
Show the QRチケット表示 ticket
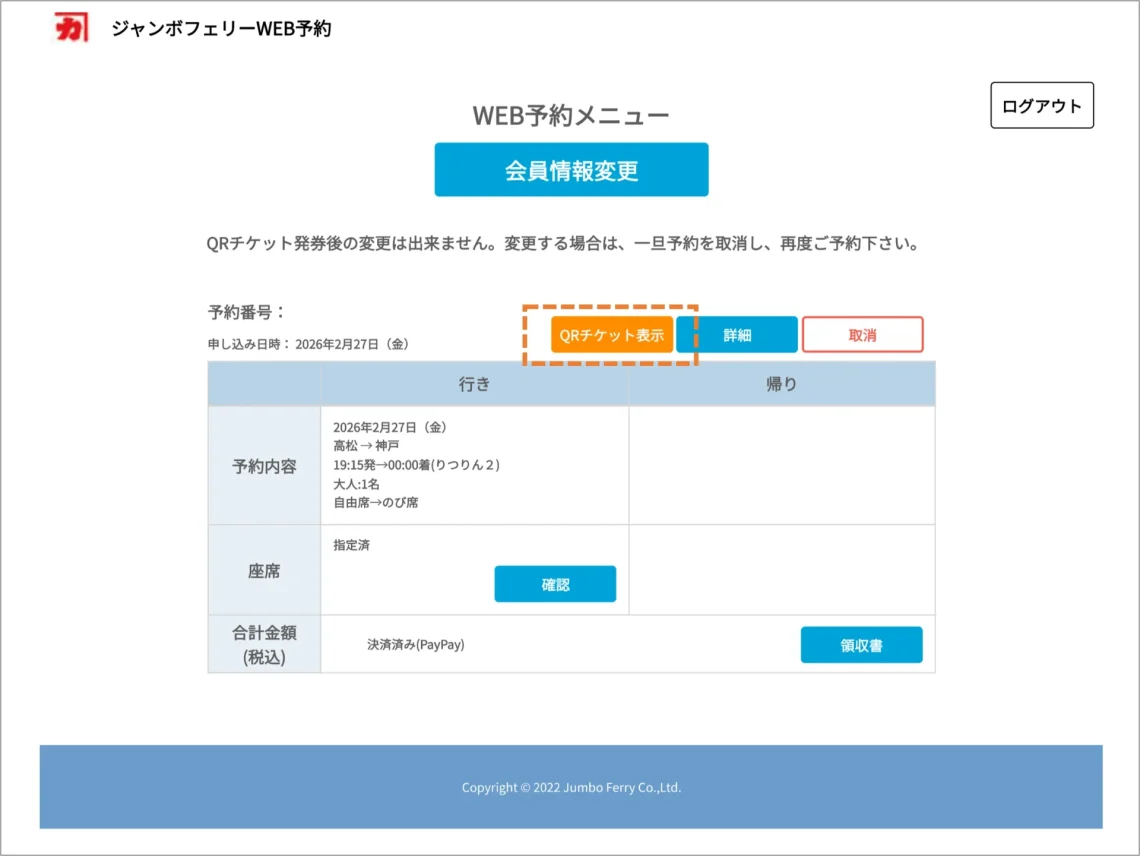[611, 335]
